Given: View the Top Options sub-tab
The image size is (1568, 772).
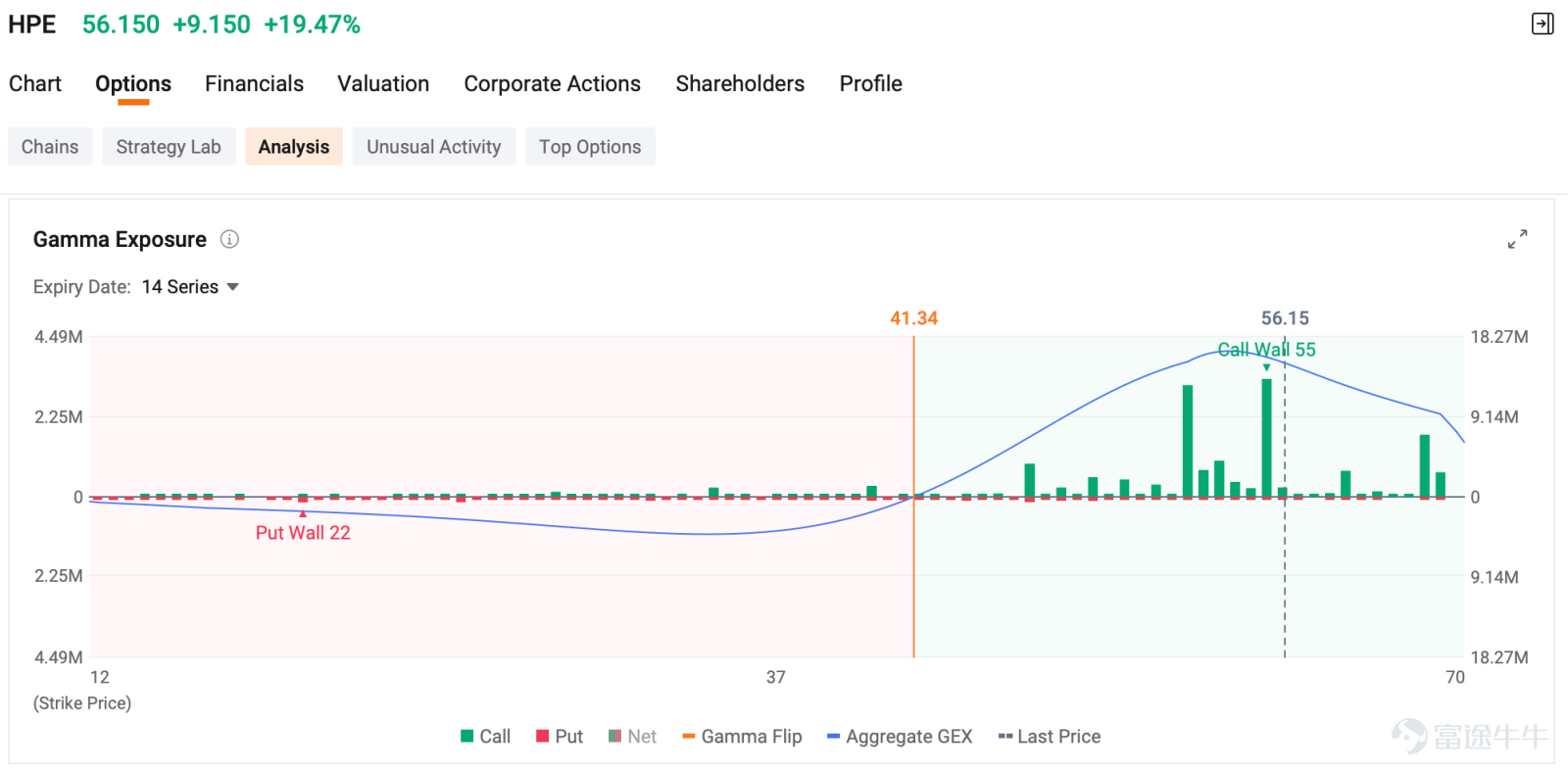Looking at the screenshot, I should pos(590,147).
